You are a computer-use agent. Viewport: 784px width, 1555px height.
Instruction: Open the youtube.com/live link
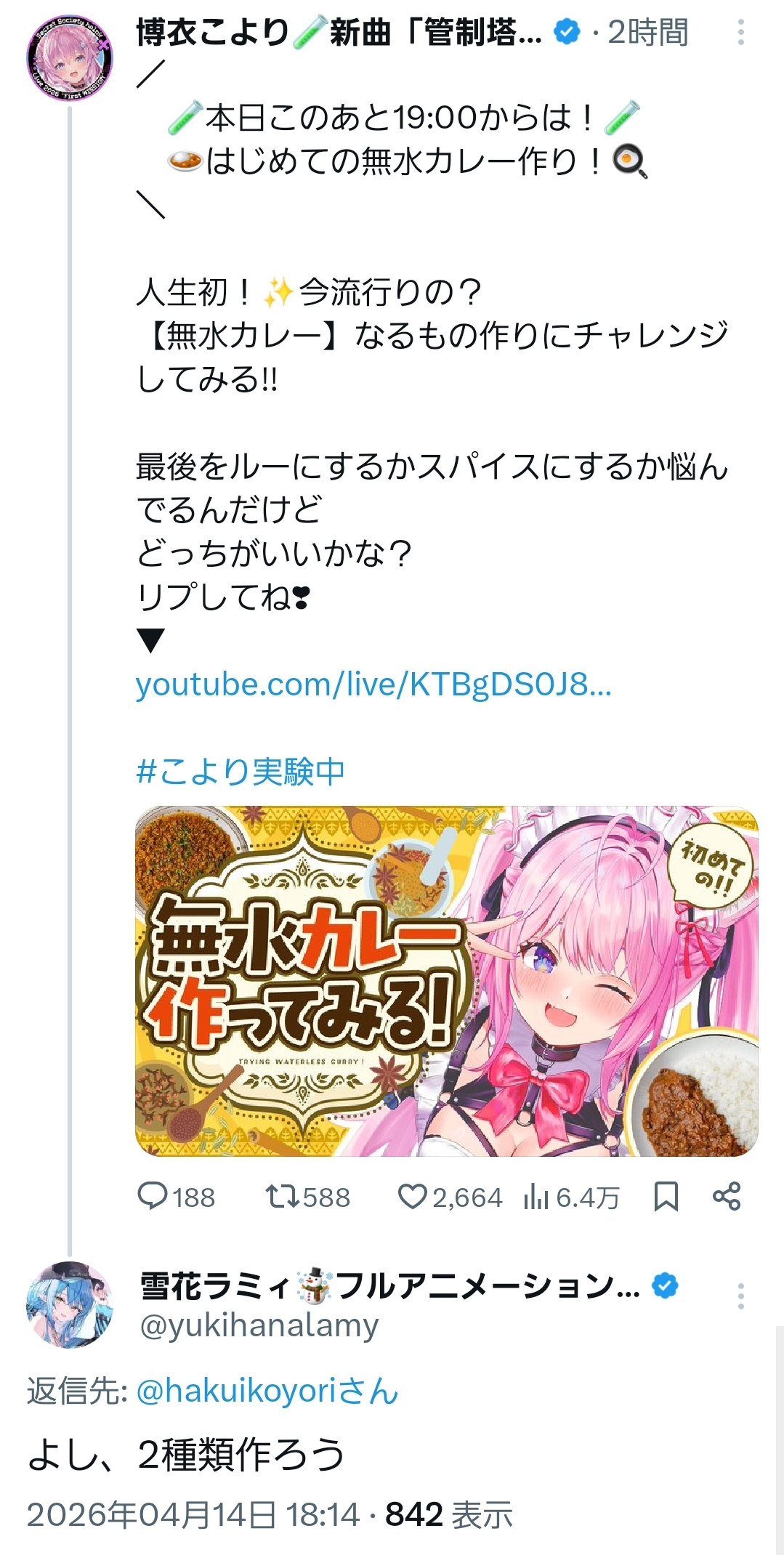coord(373,684)
